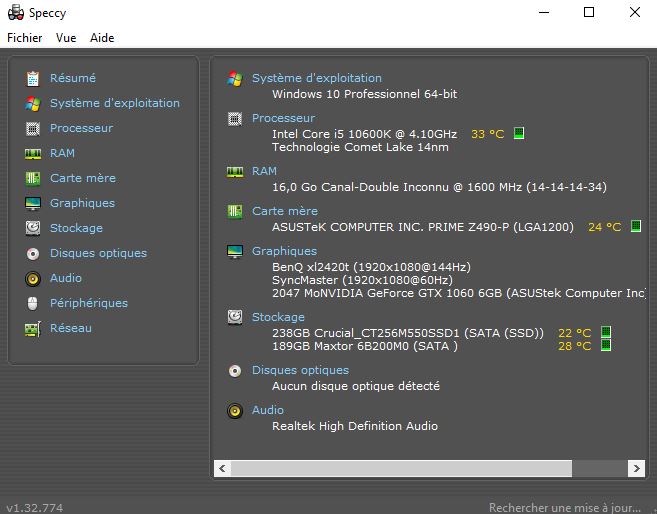Select Processeur section in sidebar
Viewport: 657px width, 514px height.
pos(81,128)
